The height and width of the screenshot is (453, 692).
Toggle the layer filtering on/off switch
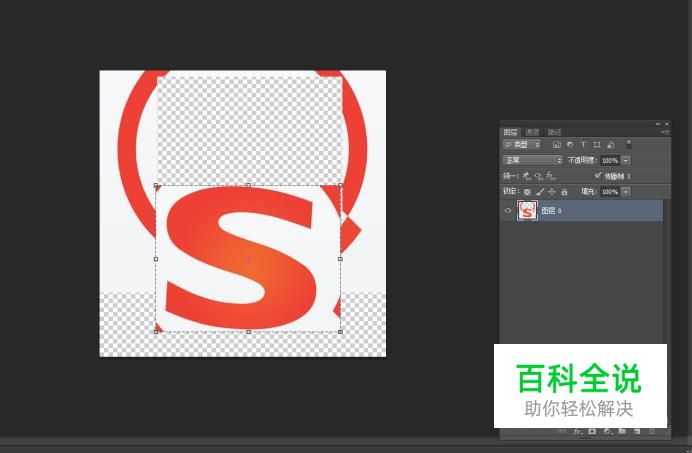tap(629, 144)
